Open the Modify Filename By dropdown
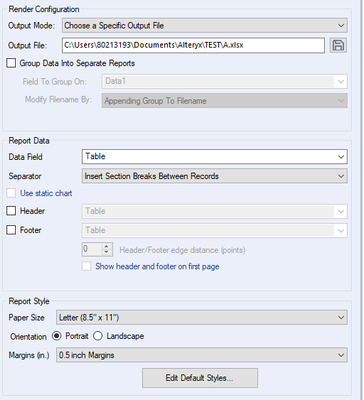This screenshot has height=400, width=364. pyautogui.click(x=225, y=101)
